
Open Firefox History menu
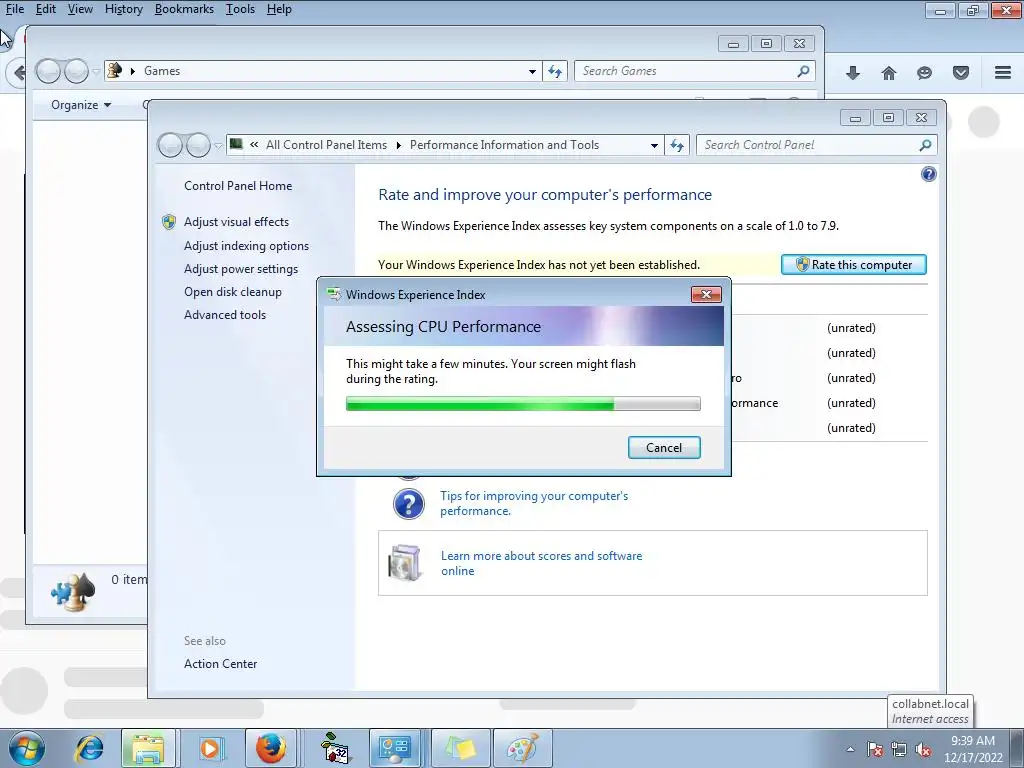tap(123, 9)
